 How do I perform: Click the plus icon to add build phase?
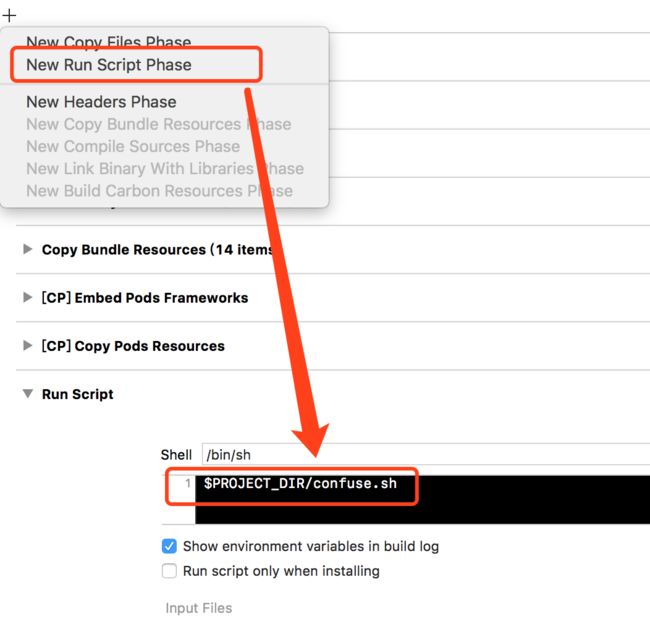pyautogui.click(x=9, y=16)
